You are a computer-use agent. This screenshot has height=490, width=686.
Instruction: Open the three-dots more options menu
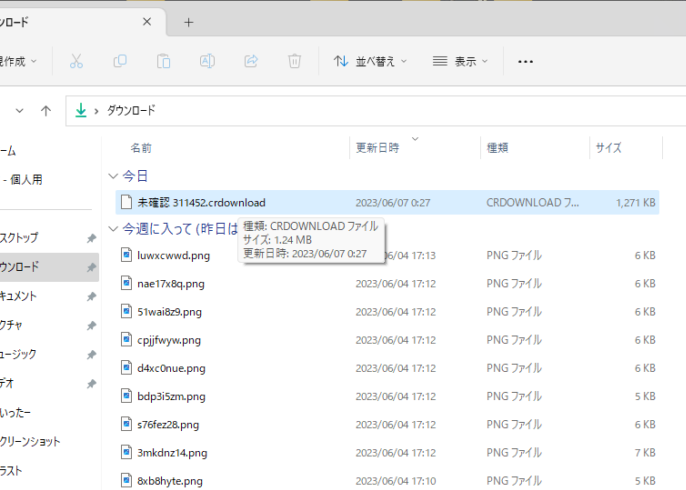click(x=525, y=61)
